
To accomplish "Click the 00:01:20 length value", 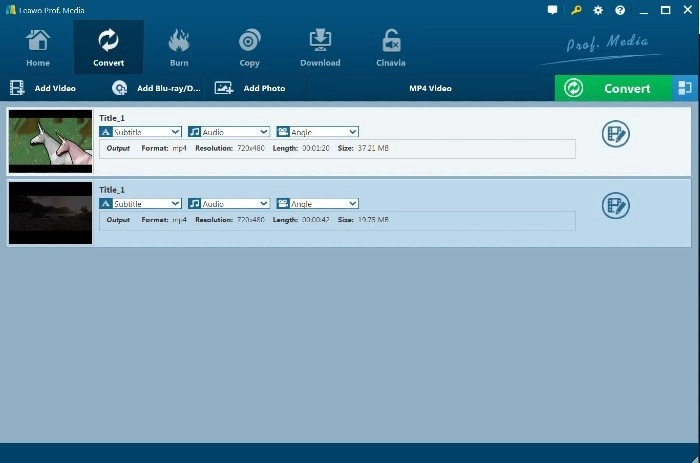I will pos(316,148).
